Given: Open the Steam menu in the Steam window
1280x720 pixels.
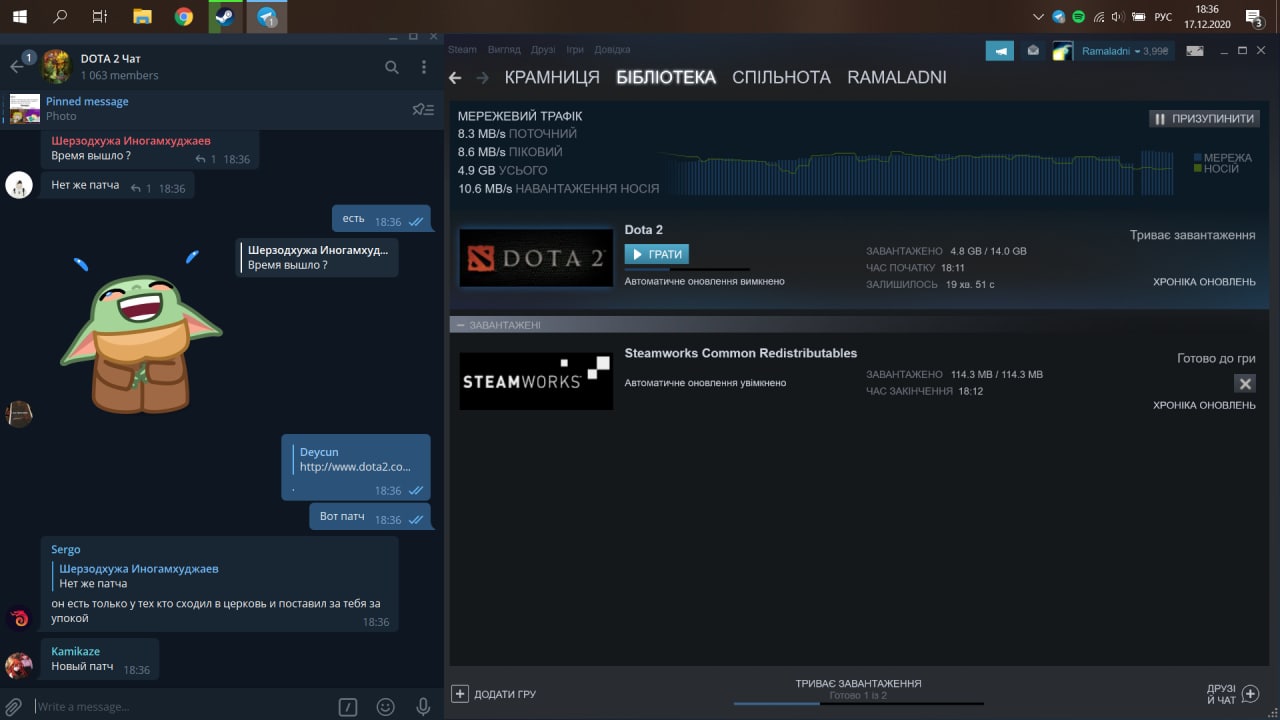Looking at the screenshot, I should [x=462, y=50].
